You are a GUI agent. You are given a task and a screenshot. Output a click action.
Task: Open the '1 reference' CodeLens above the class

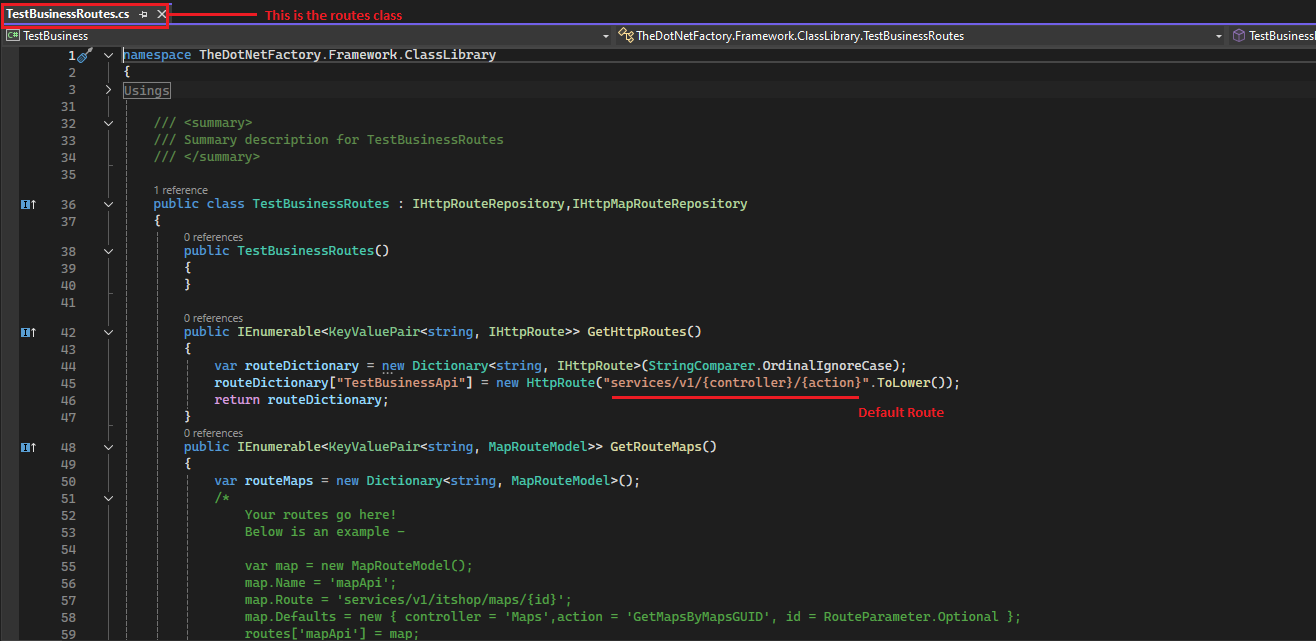(x=181, y=190)
